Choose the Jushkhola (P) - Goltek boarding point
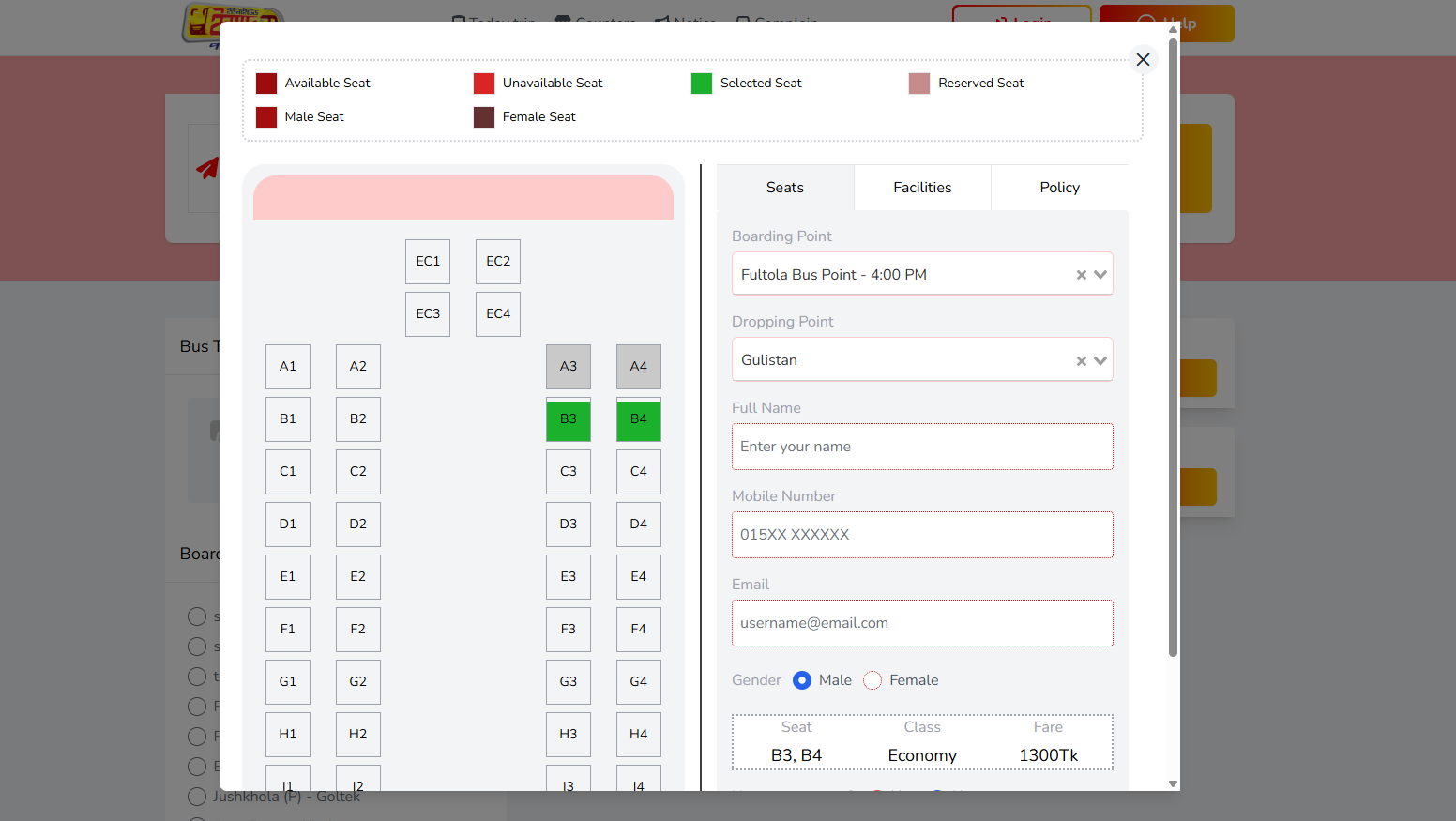The image size is (1456, 821). 197,796
